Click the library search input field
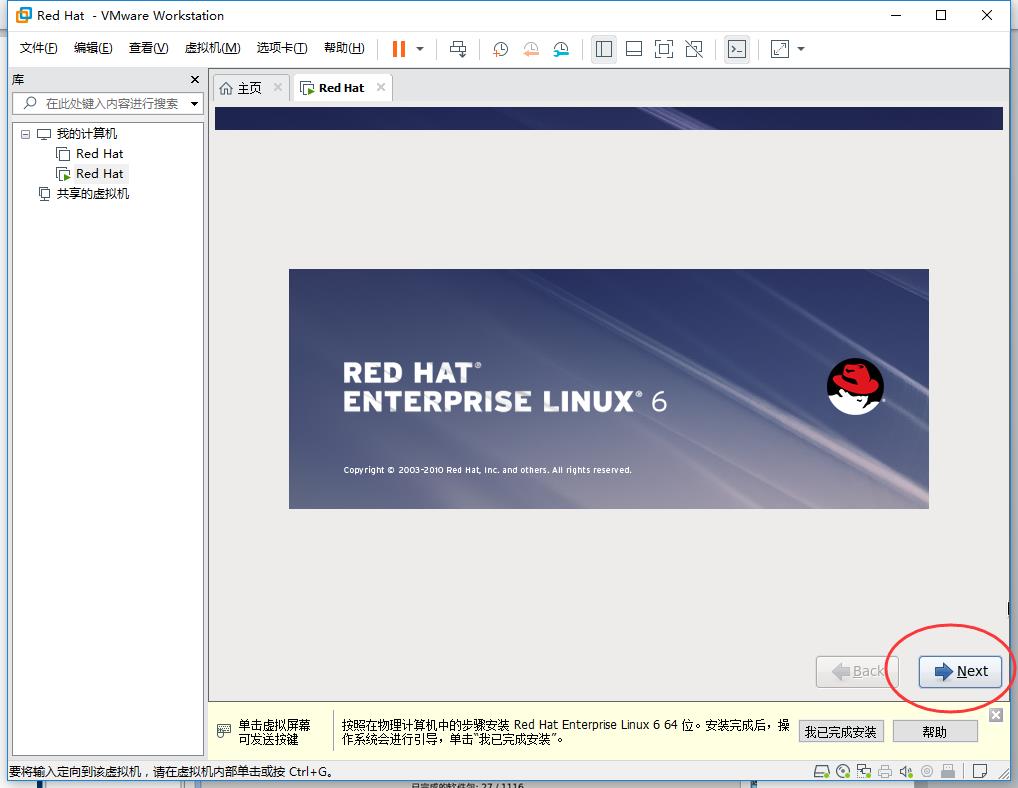The image size is (1018, 788). [108, 103]
